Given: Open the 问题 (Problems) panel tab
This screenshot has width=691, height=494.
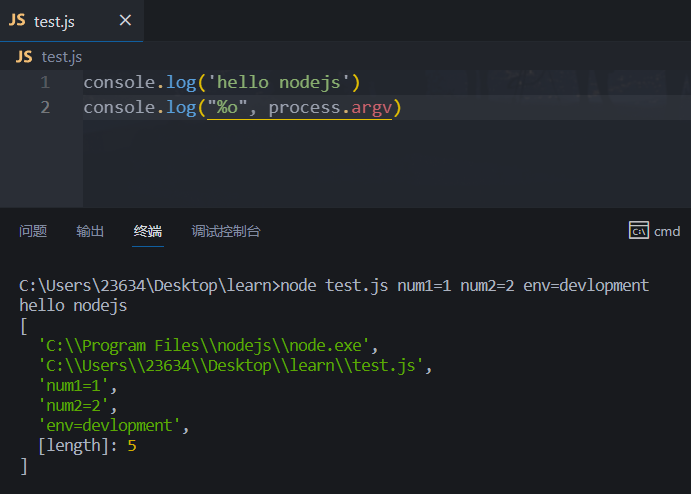Looking at the screenshot, I should tap(33, 231).
